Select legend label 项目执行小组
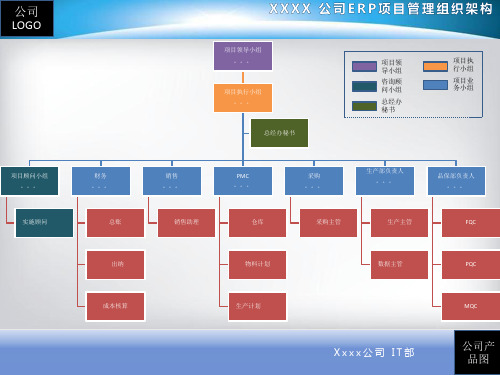Screen dimensions: 500x375 (x=463, y=65)
